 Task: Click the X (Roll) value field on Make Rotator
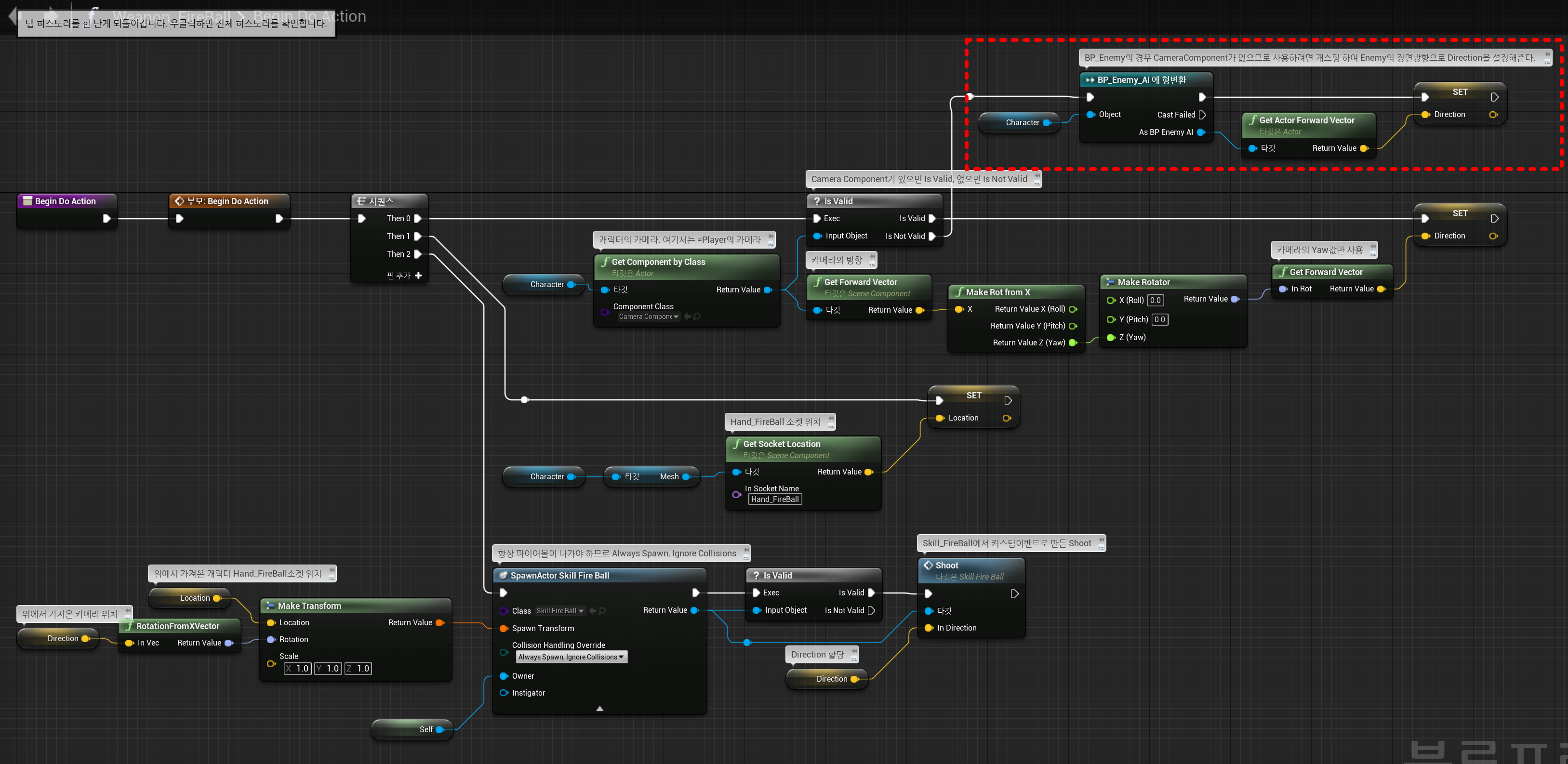1156,300
